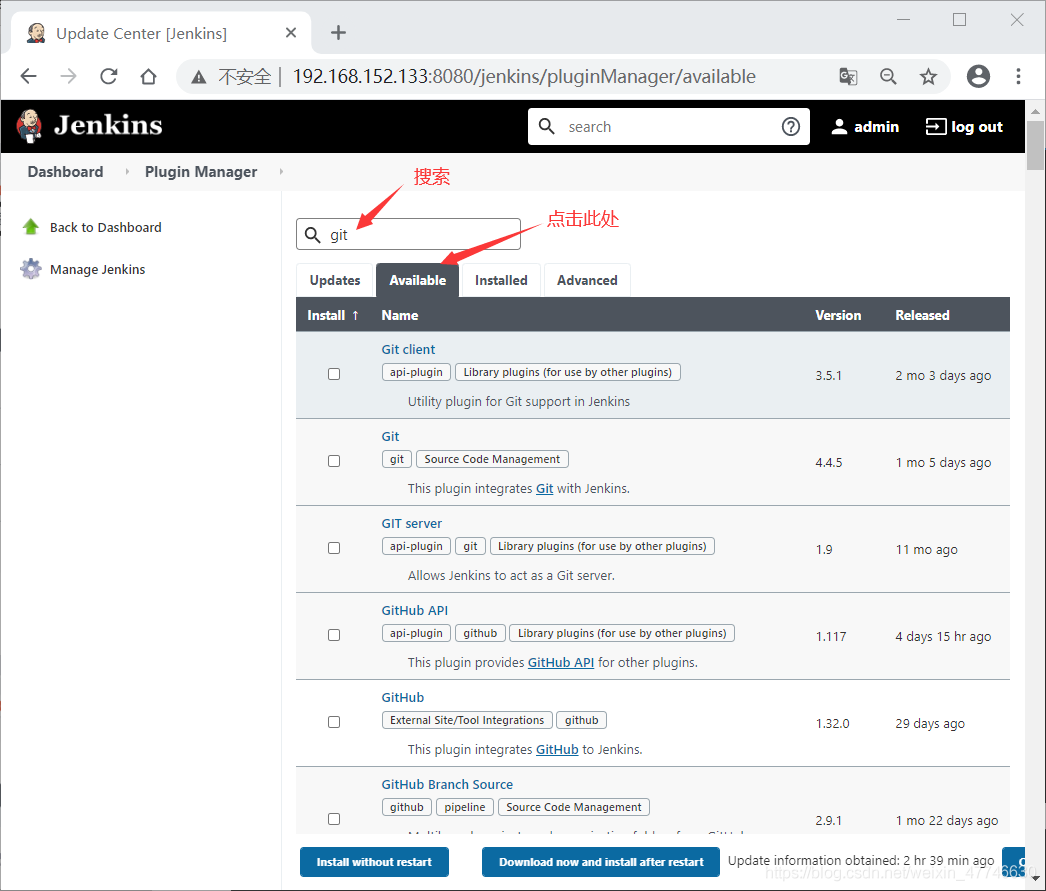This screenshot has width=1046, height=891.
Task: Click Back to Dashboard link
Action: click(105, 227)
